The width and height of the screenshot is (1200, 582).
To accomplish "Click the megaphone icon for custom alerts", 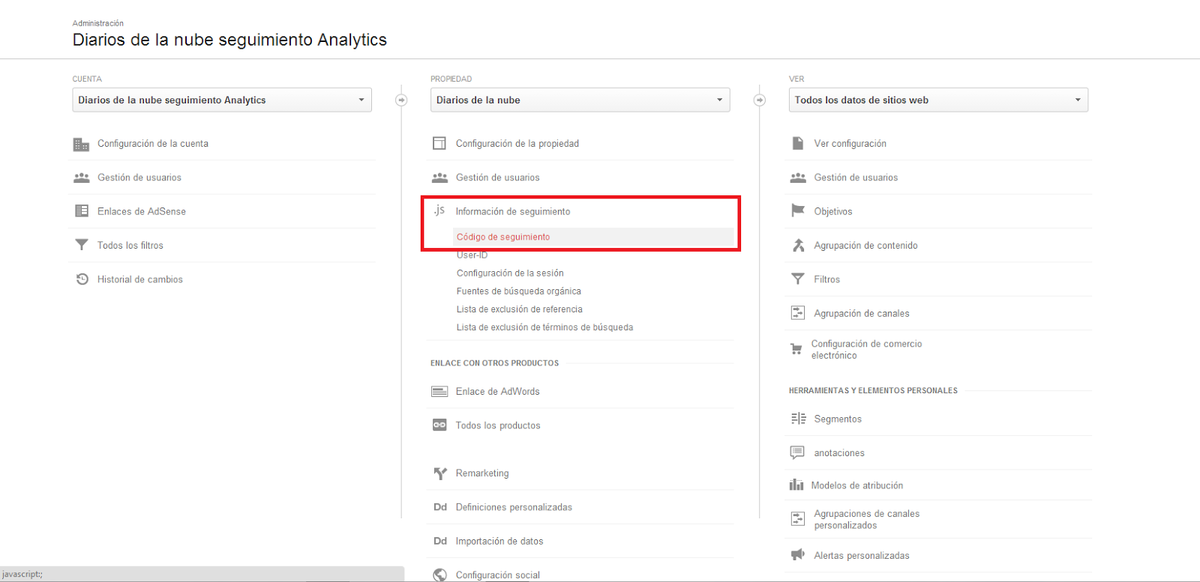I will 797,555.
